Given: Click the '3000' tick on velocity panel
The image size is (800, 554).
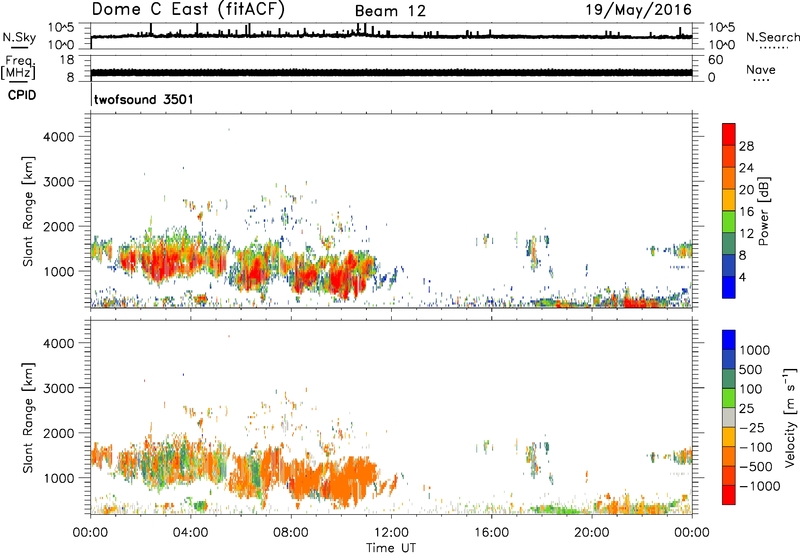Looking at the screenshot, I should (x=59, y=388).
